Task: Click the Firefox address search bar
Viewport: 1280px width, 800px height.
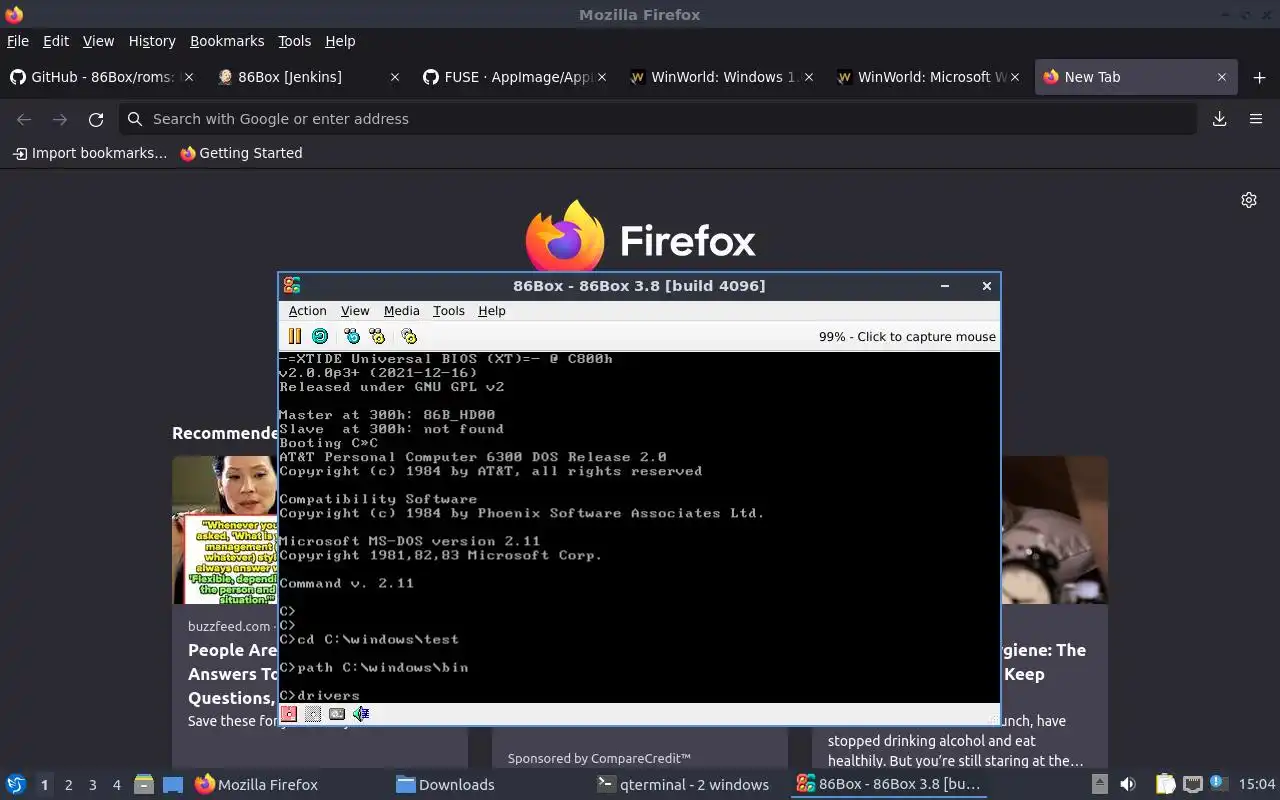Action: pos(658,119)
